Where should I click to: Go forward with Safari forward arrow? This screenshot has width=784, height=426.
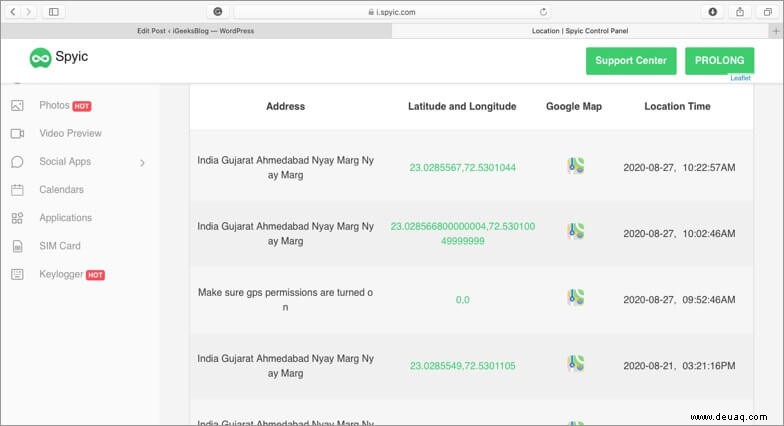28,12
